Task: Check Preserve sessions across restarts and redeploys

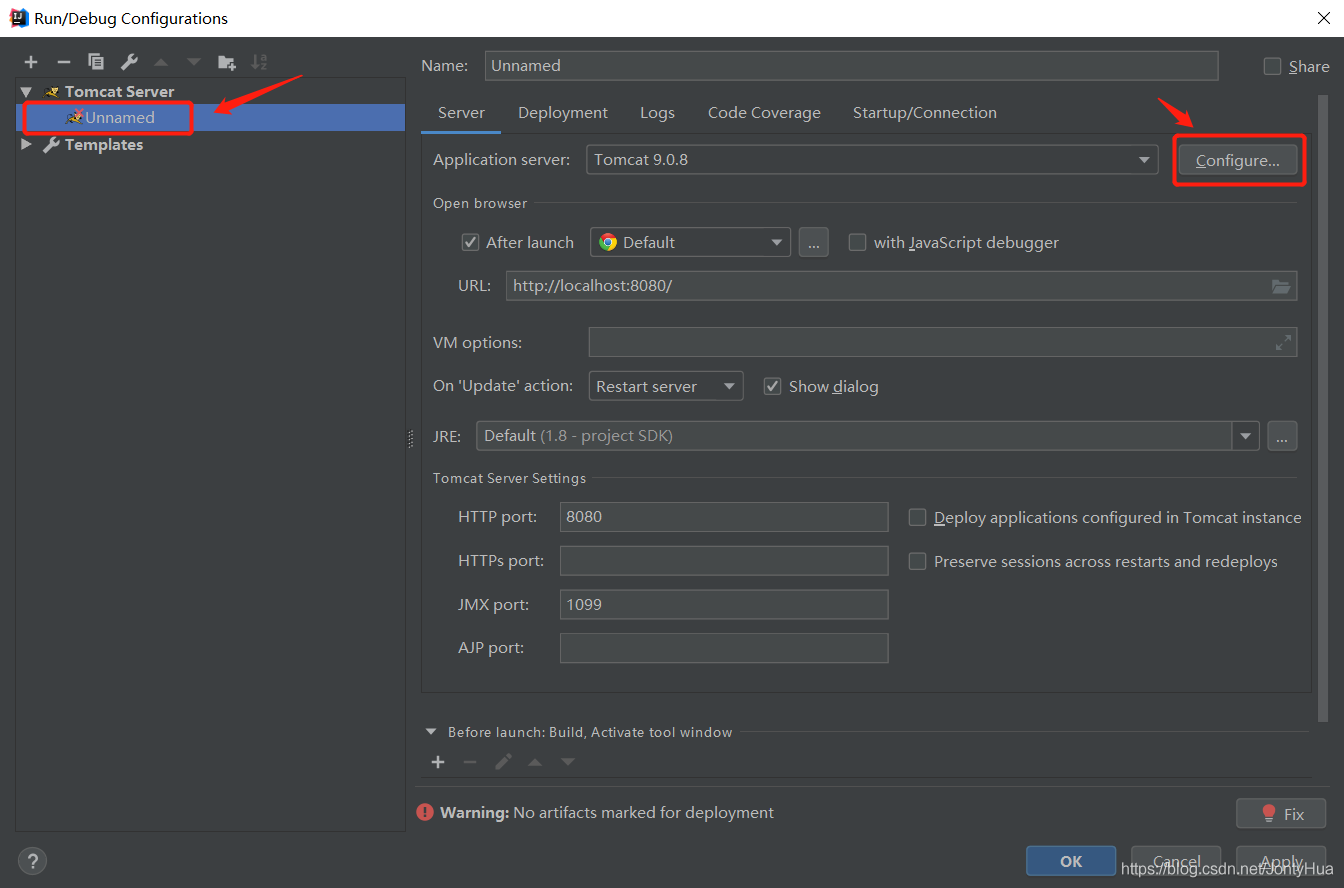Action: coord(917,561)
